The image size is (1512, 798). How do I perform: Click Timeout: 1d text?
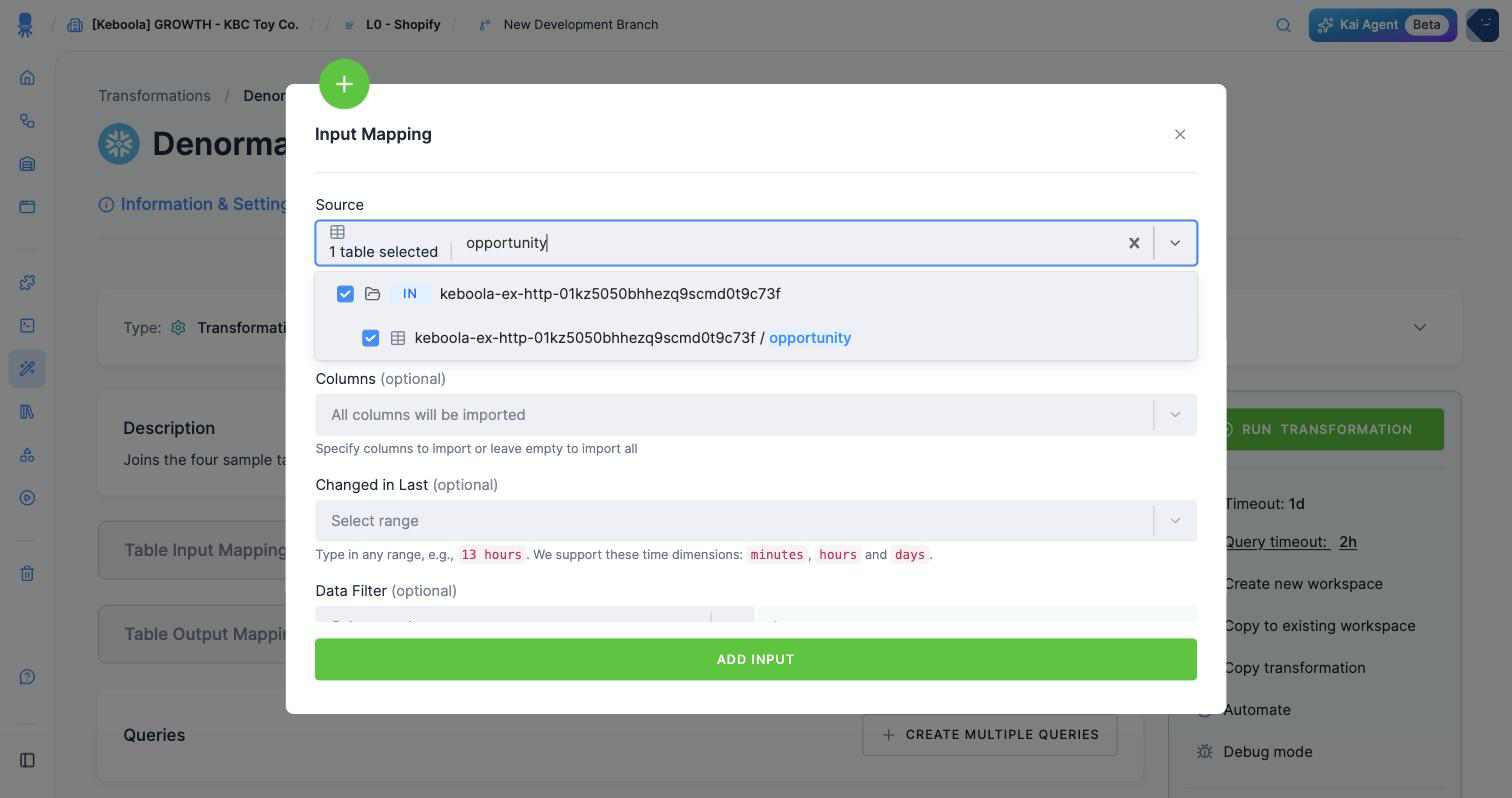1264,504
